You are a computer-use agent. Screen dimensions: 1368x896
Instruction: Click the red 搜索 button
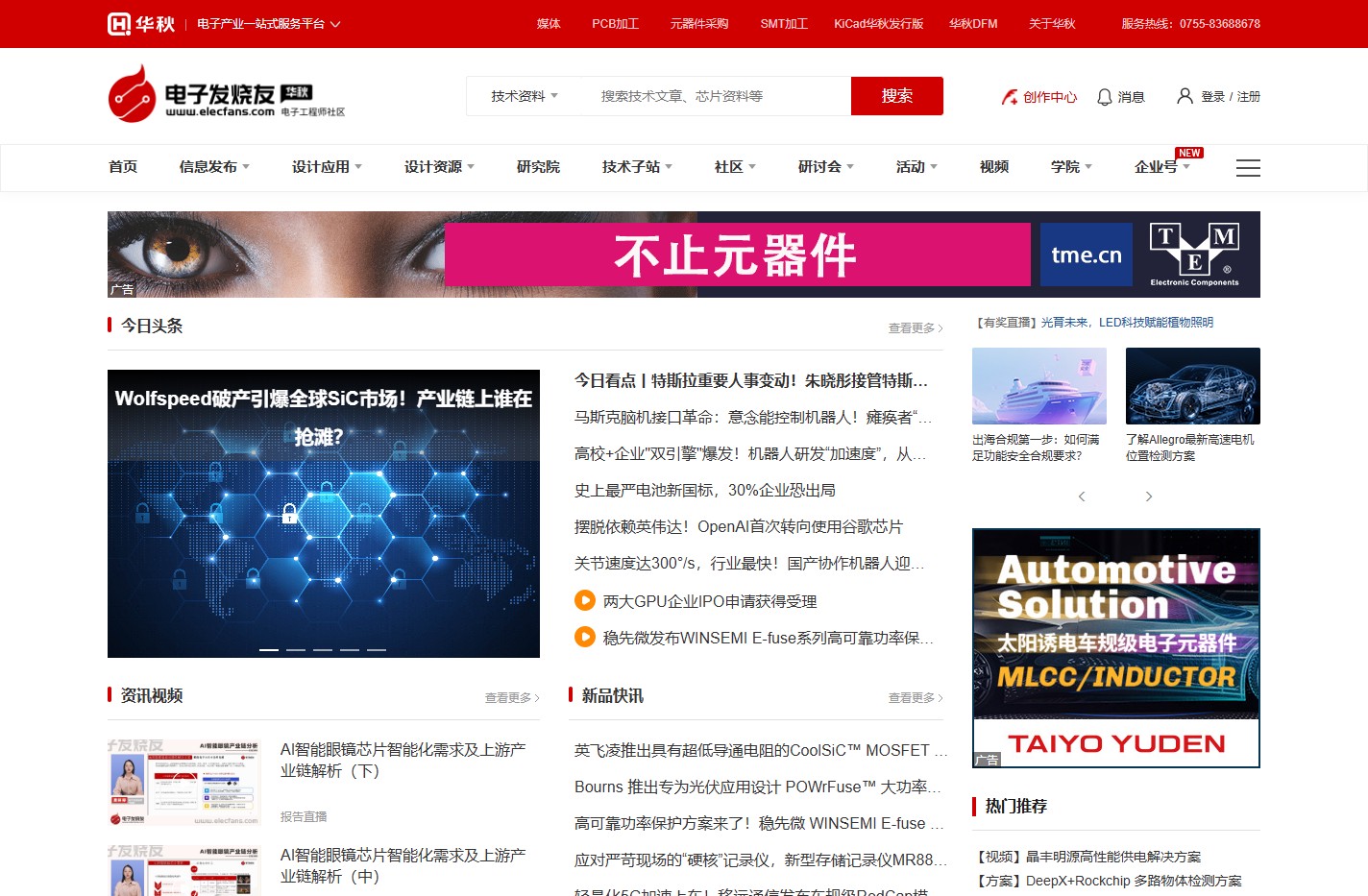pos(897,96)
